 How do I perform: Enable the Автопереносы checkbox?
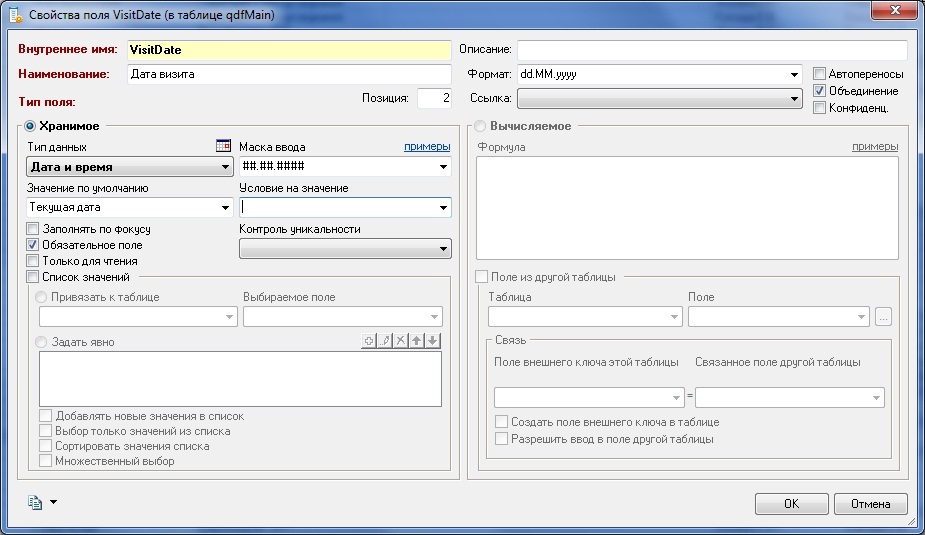click(x=820, y=74)
